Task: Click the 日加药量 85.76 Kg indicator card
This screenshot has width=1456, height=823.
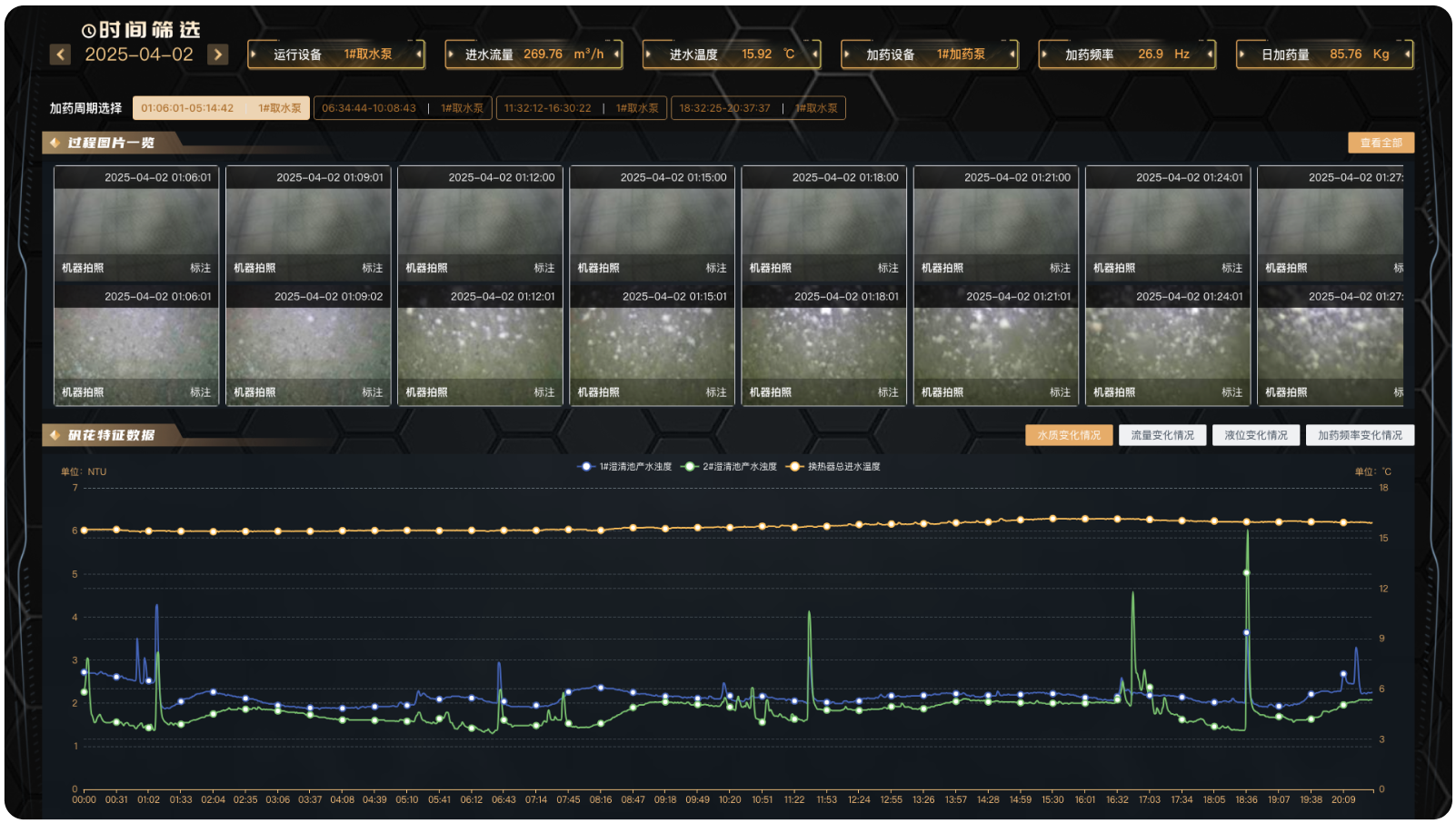Action: tap(1325, 55)
